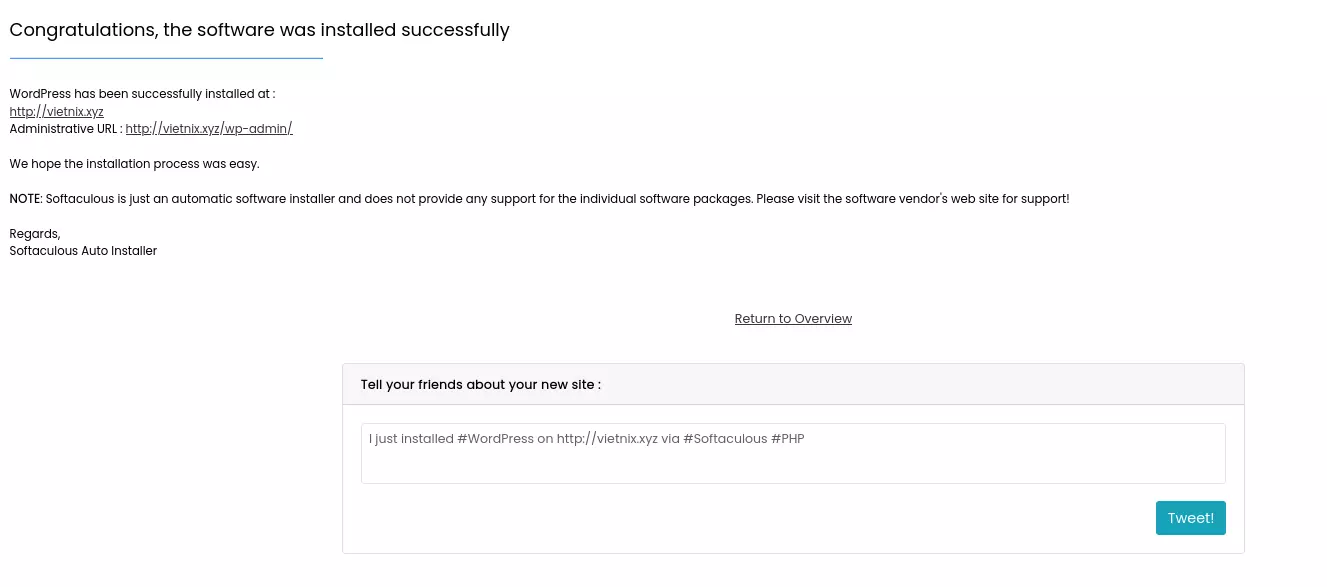The width and height of the screenshot is (1327, 587).
Task: Click the Return to Overview link
Action: click(x=793, y=319)
